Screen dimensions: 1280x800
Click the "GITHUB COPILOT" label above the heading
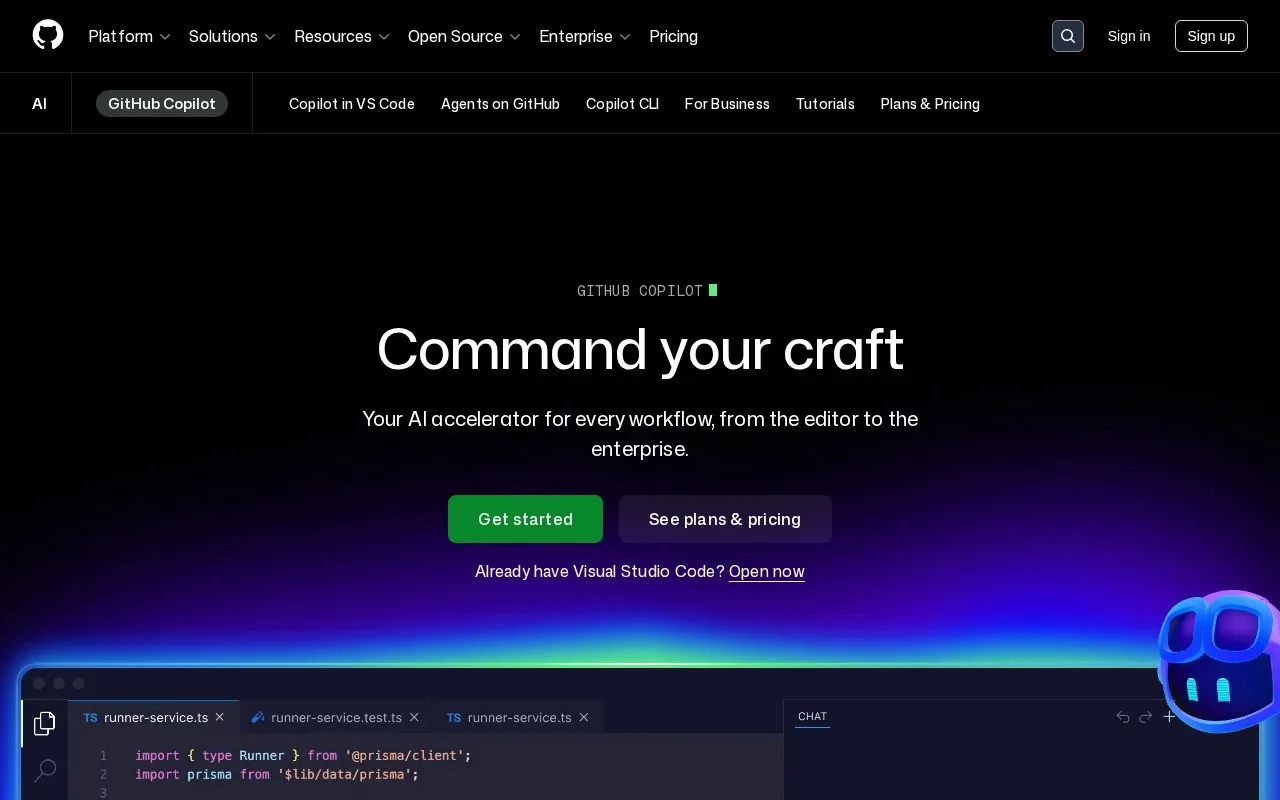tap(640, 291)
